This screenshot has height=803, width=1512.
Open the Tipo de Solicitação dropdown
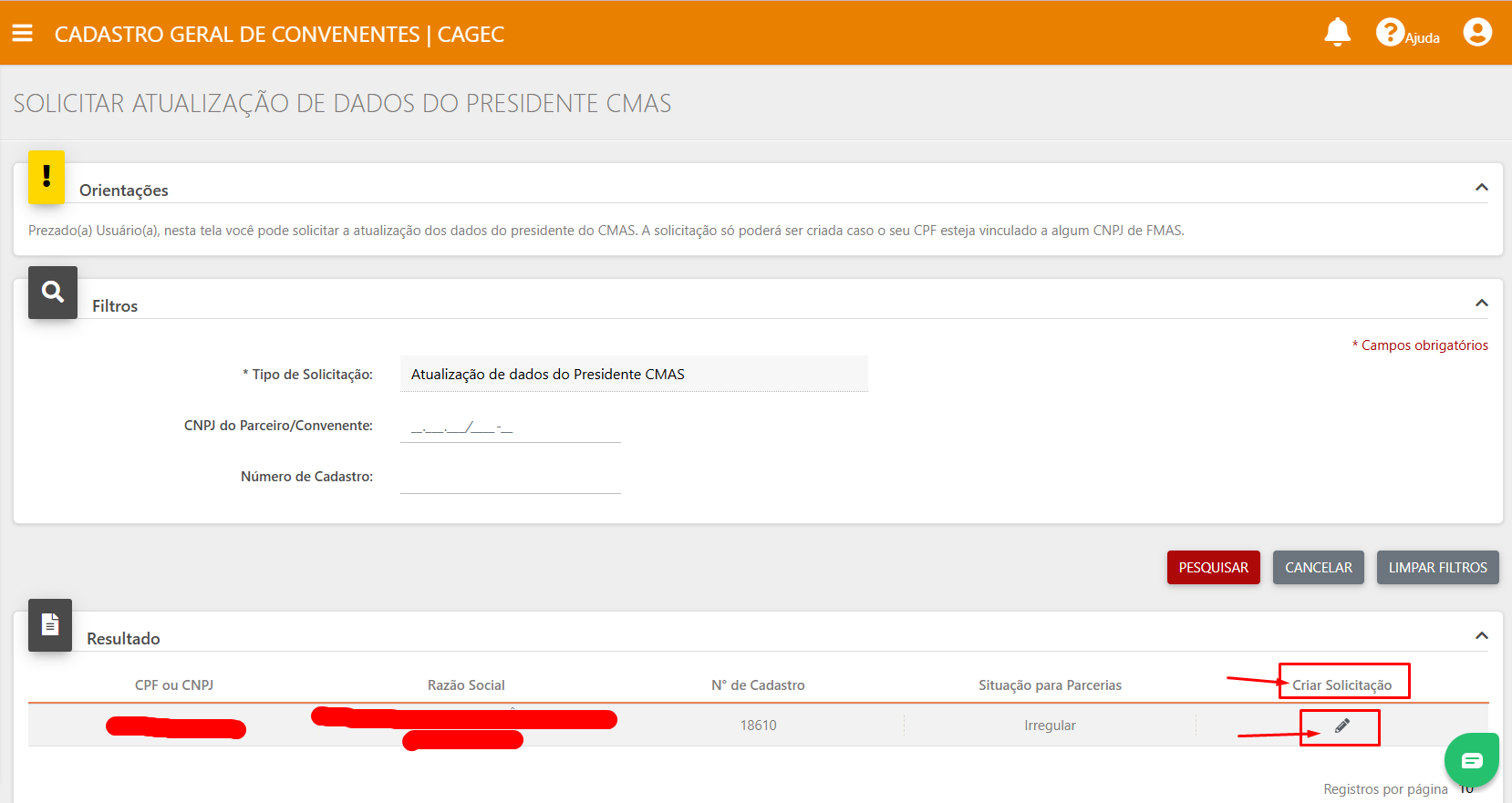tap(634, 375)
